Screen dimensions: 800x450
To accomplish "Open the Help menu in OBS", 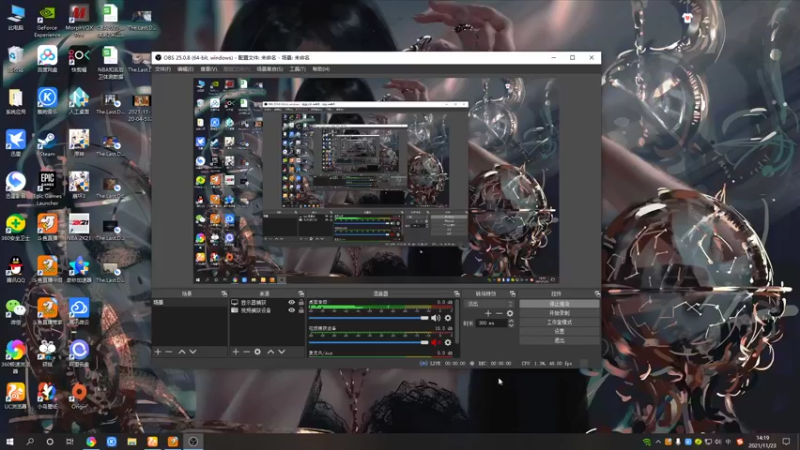I will click(321, 69).
